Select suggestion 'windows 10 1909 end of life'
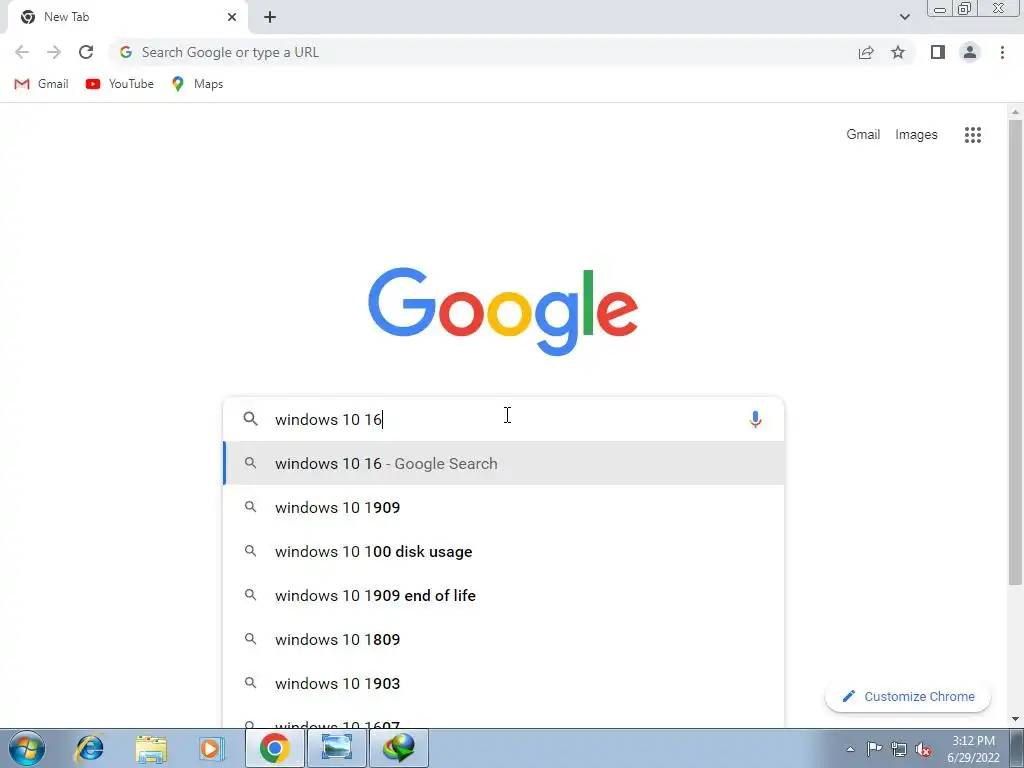The width and height of the screenshot is (1024, 768). click(x=503, y=595)
